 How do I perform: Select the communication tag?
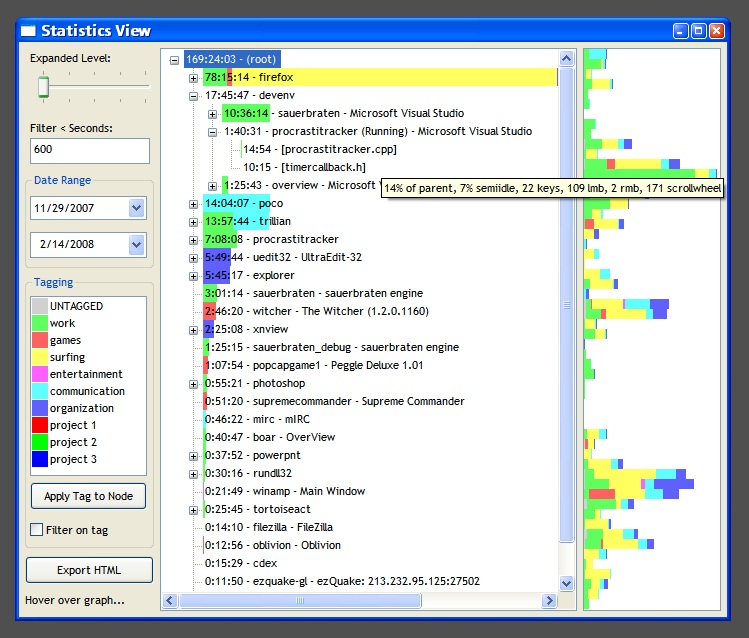pyautogui.click(x=87, y=391)
